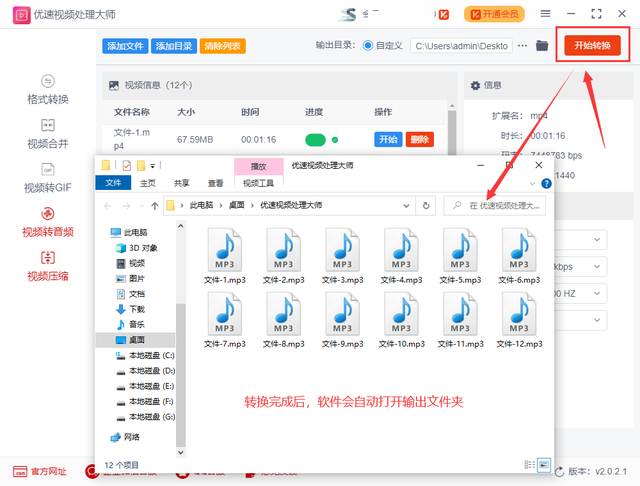Expand the Explorer ribbon chevron
The width and height of the screenshot is (640, 486).
(532, 184)
